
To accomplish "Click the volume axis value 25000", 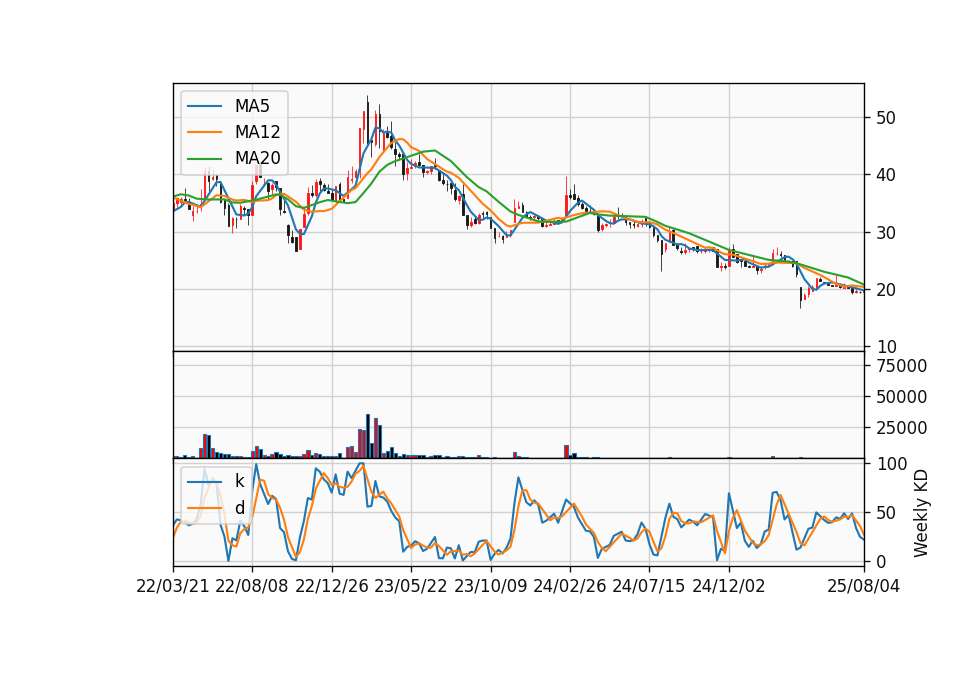I will tap(901, 428).
